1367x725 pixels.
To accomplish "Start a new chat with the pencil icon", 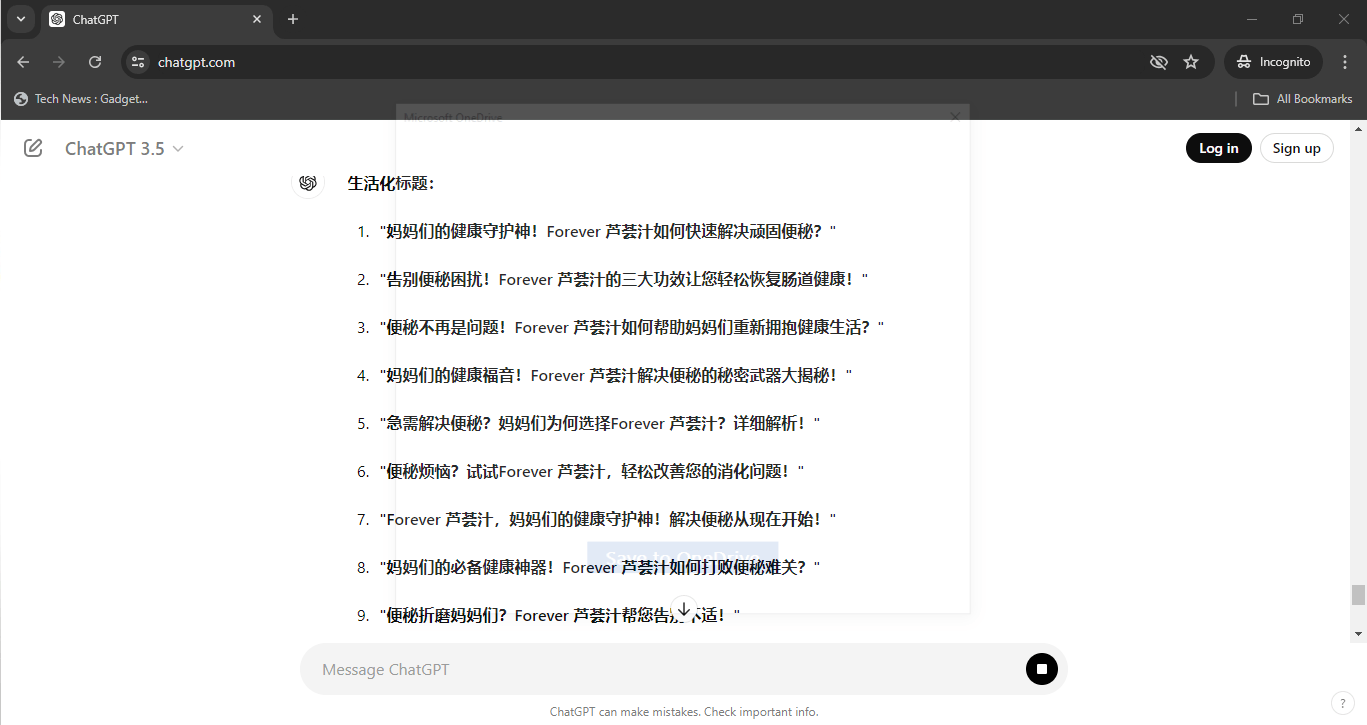I will (33, 148).
